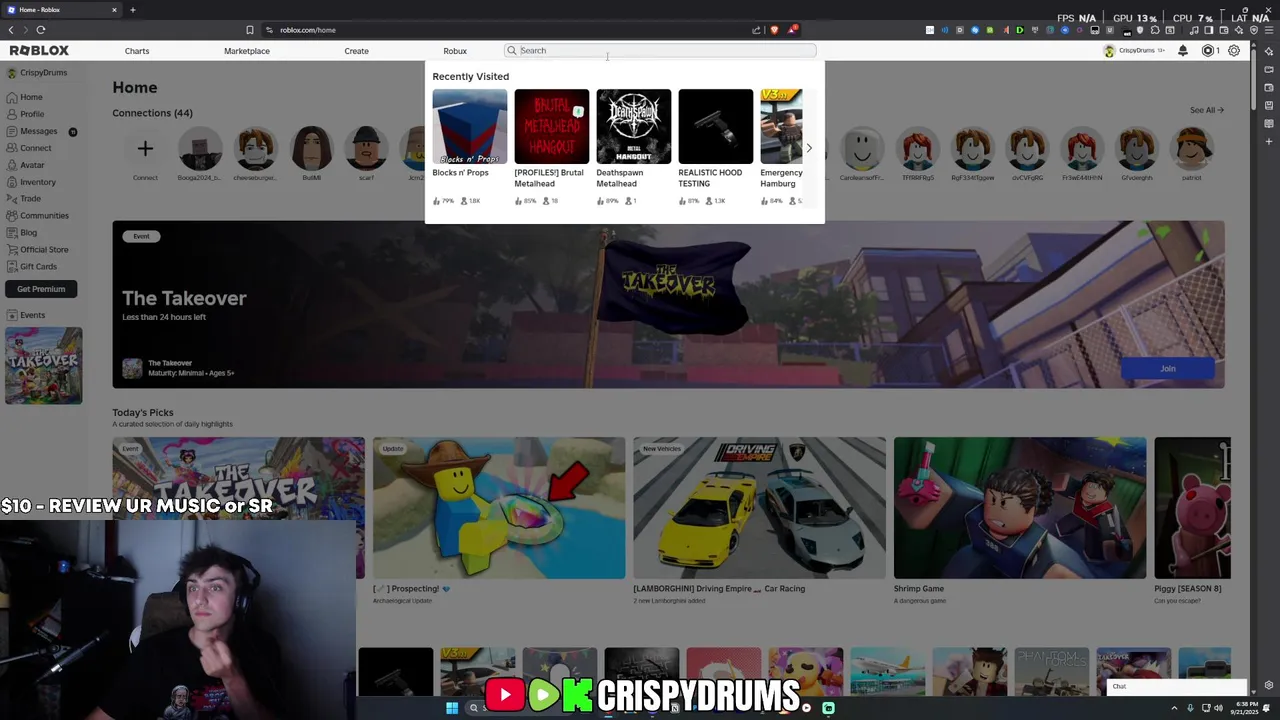Open the notifications bell in Roblox header
This screenshot has height=720, width=1280.
click(x=1183, y=50)
